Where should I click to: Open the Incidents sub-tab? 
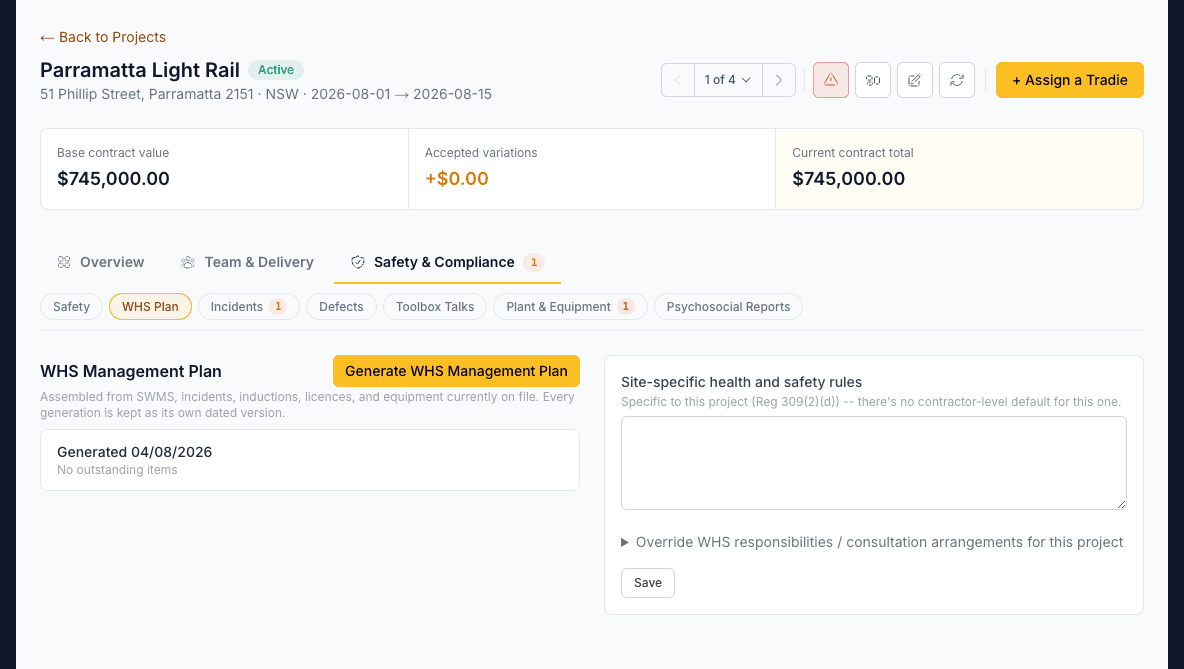[248, 307]
